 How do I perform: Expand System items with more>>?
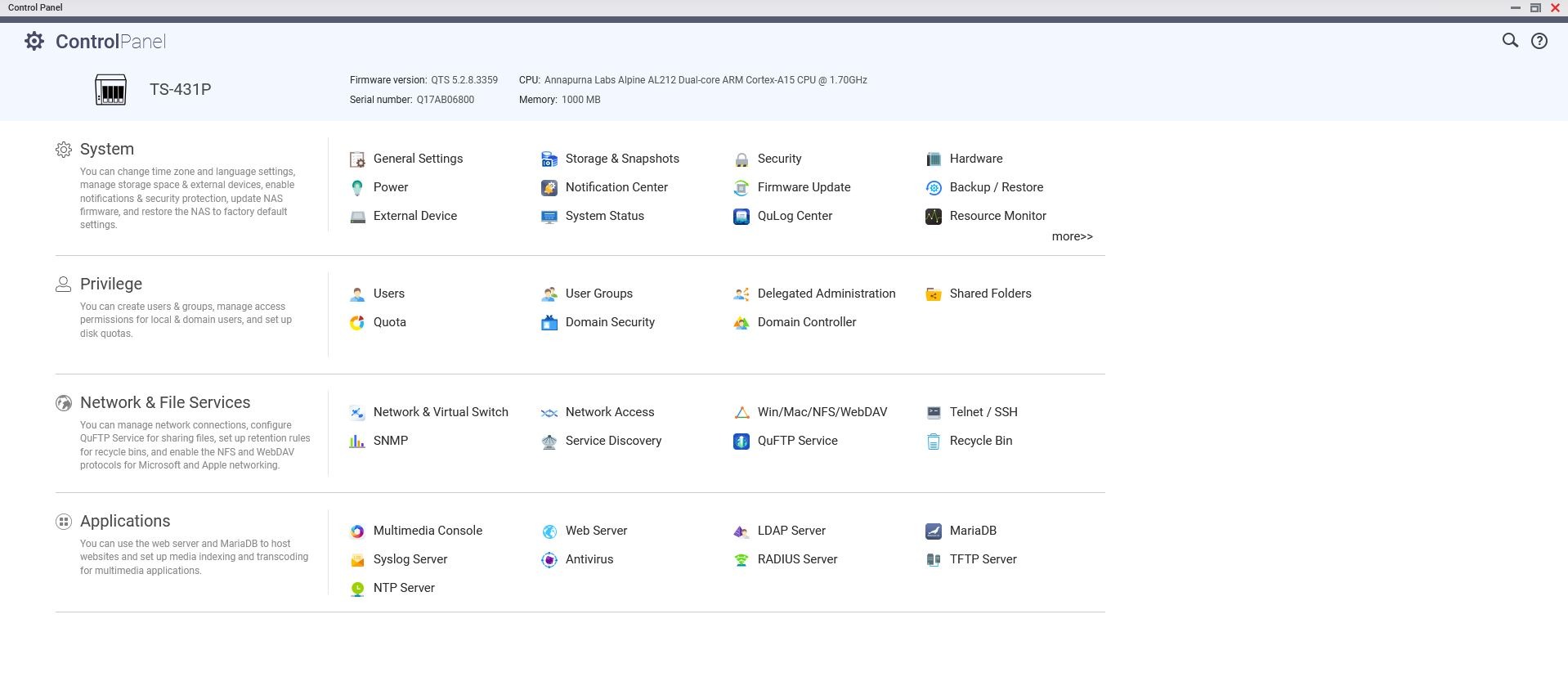(1072, 236)
